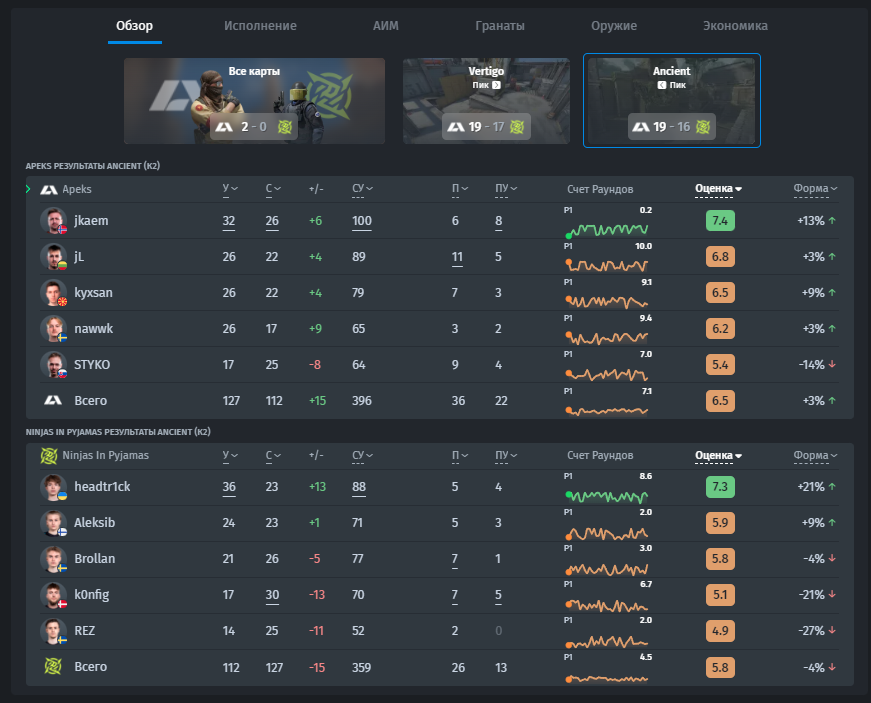
Task: Select the Гранаты tab
Action: (500, 26)
